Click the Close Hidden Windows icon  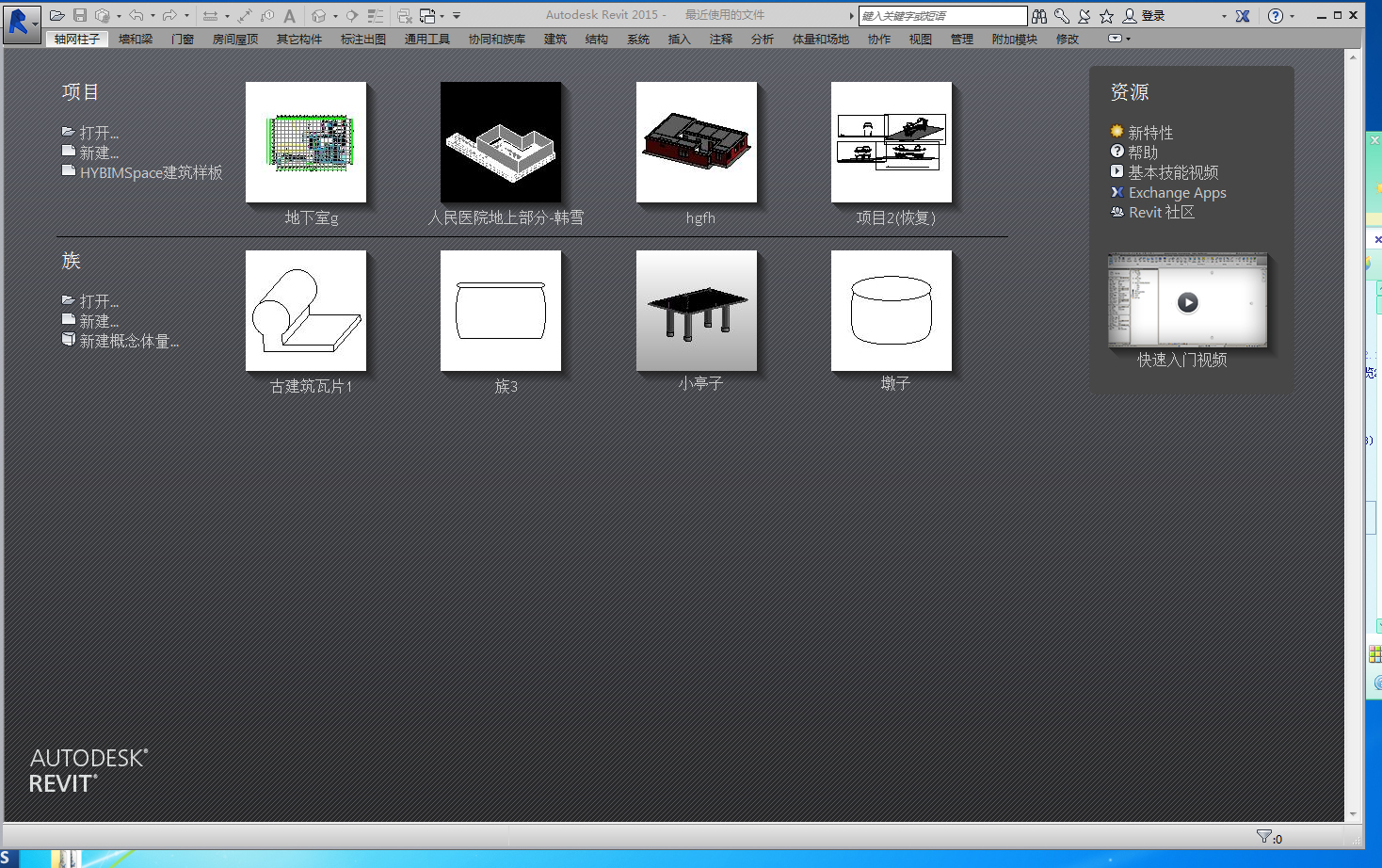pos(405,16)
